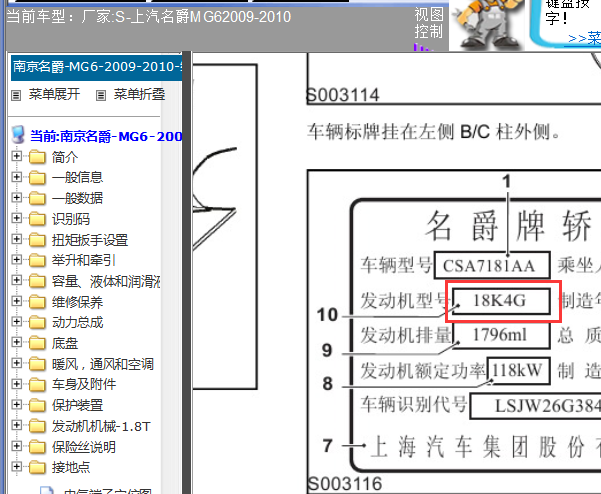Click the 容量、液体和润滑 folder icon
The height and width of the screenshot is (494, 601).
click(x=37, y=281)
